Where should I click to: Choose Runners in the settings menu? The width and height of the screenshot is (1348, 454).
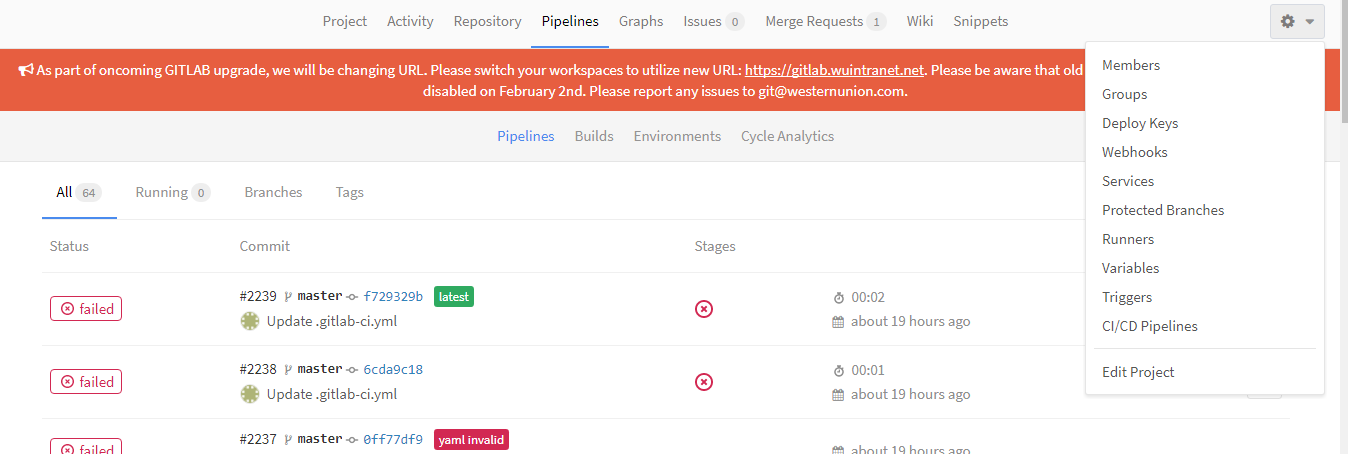coord(1128,239)
